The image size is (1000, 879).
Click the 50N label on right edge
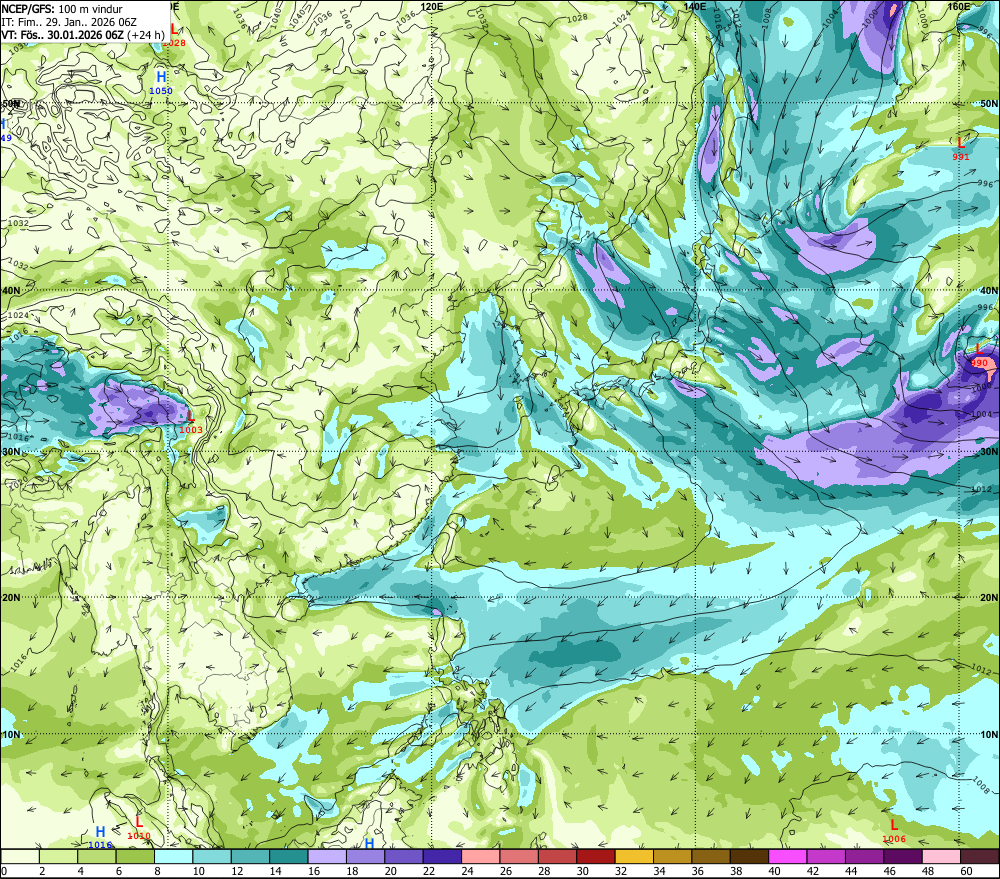(x=989, y=103)
